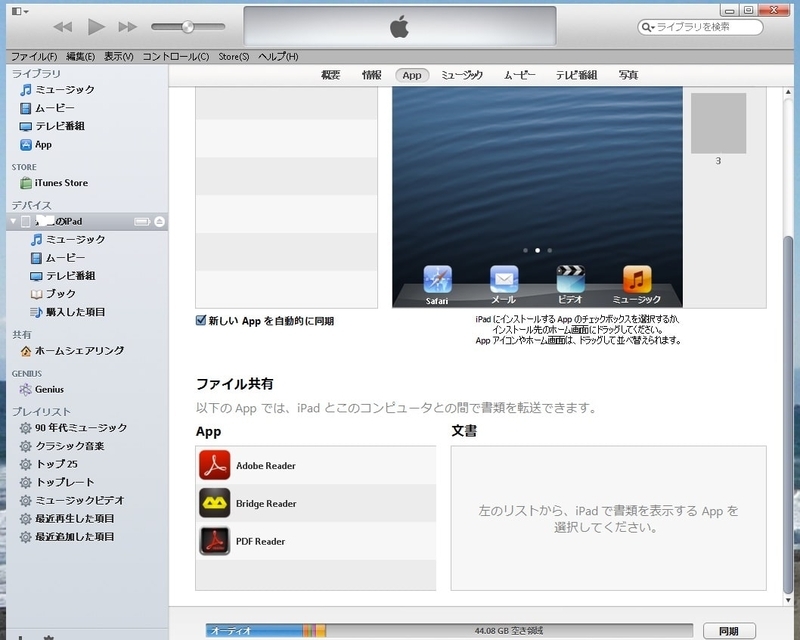The height and width of the screenshot is (640, 800).
Task: Open the window menu dropdown in the top-left corner
Action: [20, 11]
